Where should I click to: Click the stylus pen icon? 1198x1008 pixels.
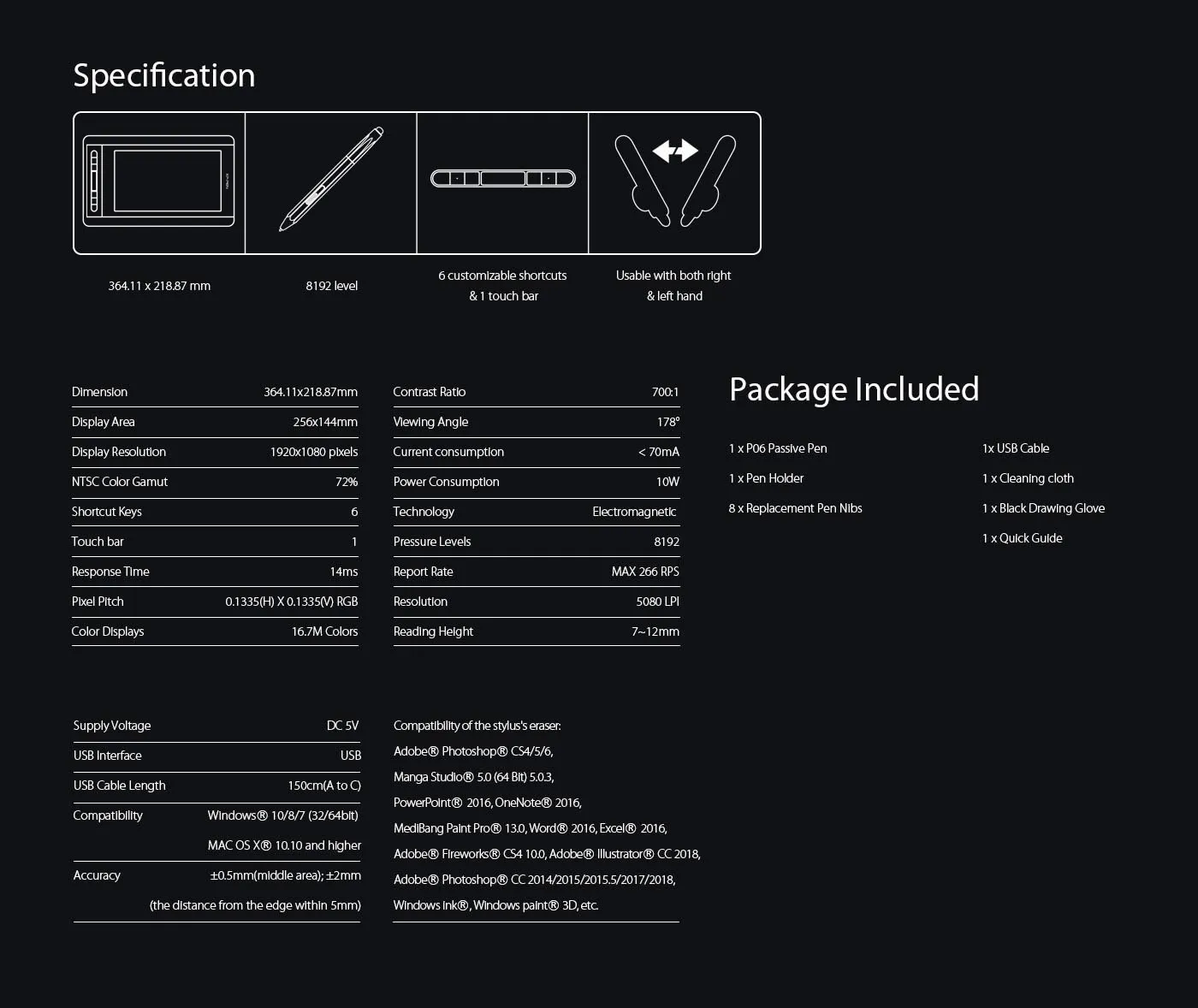[331, 180]
